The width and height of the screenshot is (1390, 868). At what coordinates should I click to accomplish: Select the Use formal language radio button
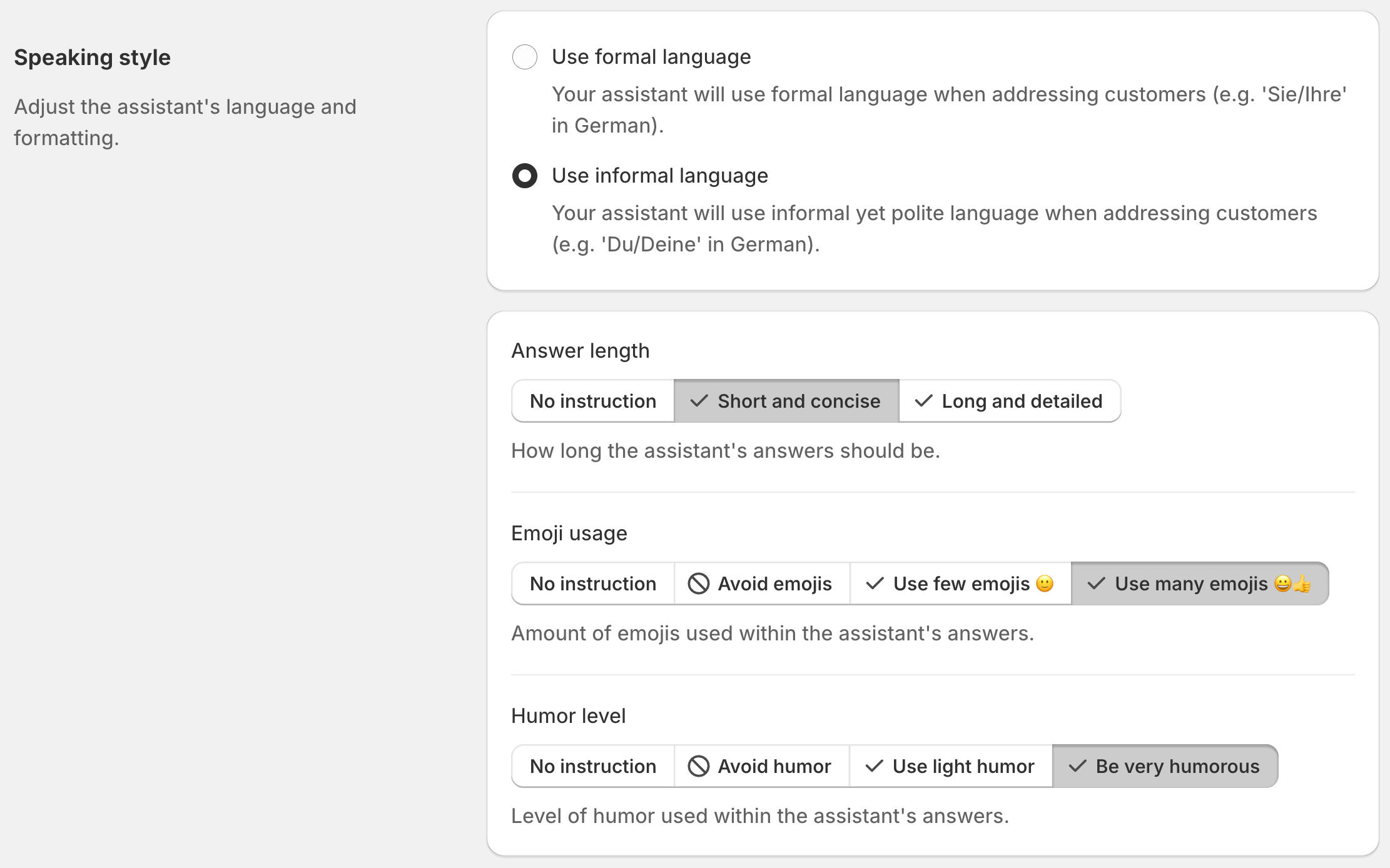click(x=524, y=57)
